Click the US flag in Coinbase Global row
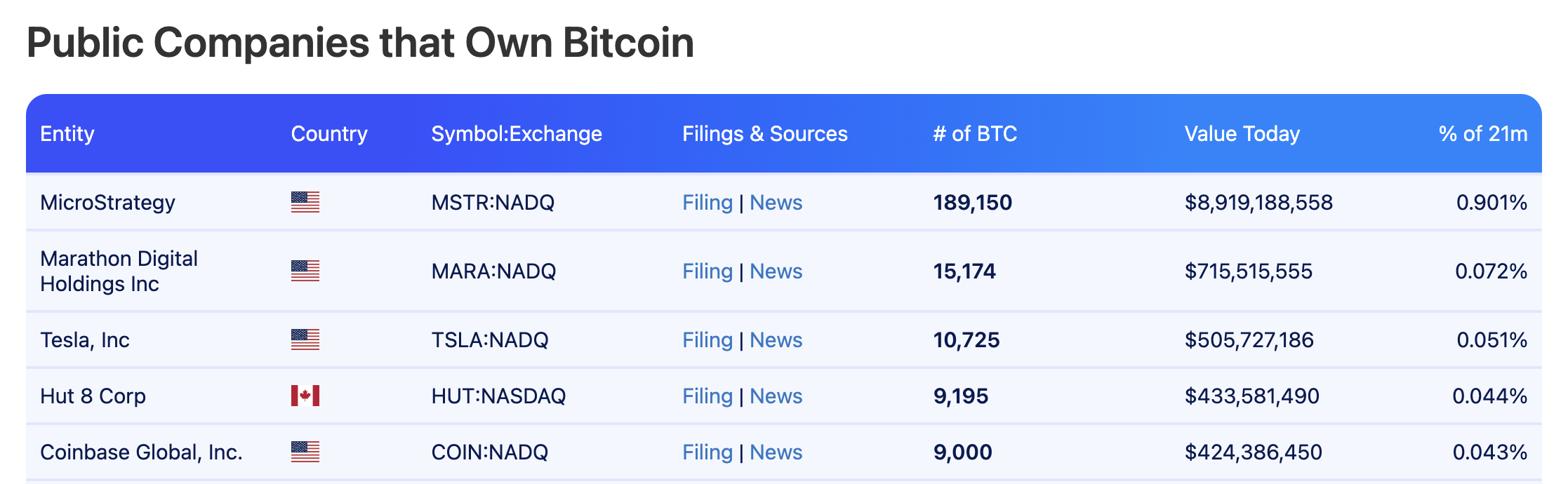This screenshot has height=484, width=1568. 305,452
